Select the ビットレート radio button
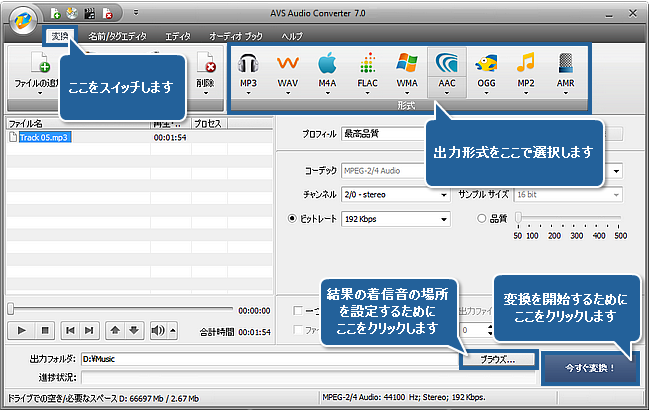The image size is (649, 410). tap(292, 218)
